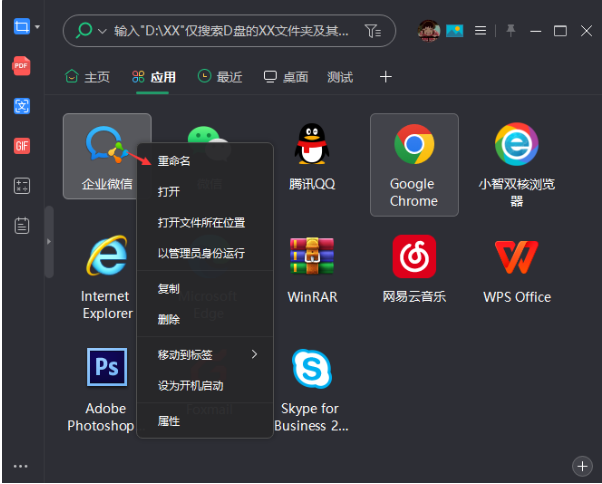The image size is (602, 484).
Task: Minimize the launcher window
Action: coord(536,31)
